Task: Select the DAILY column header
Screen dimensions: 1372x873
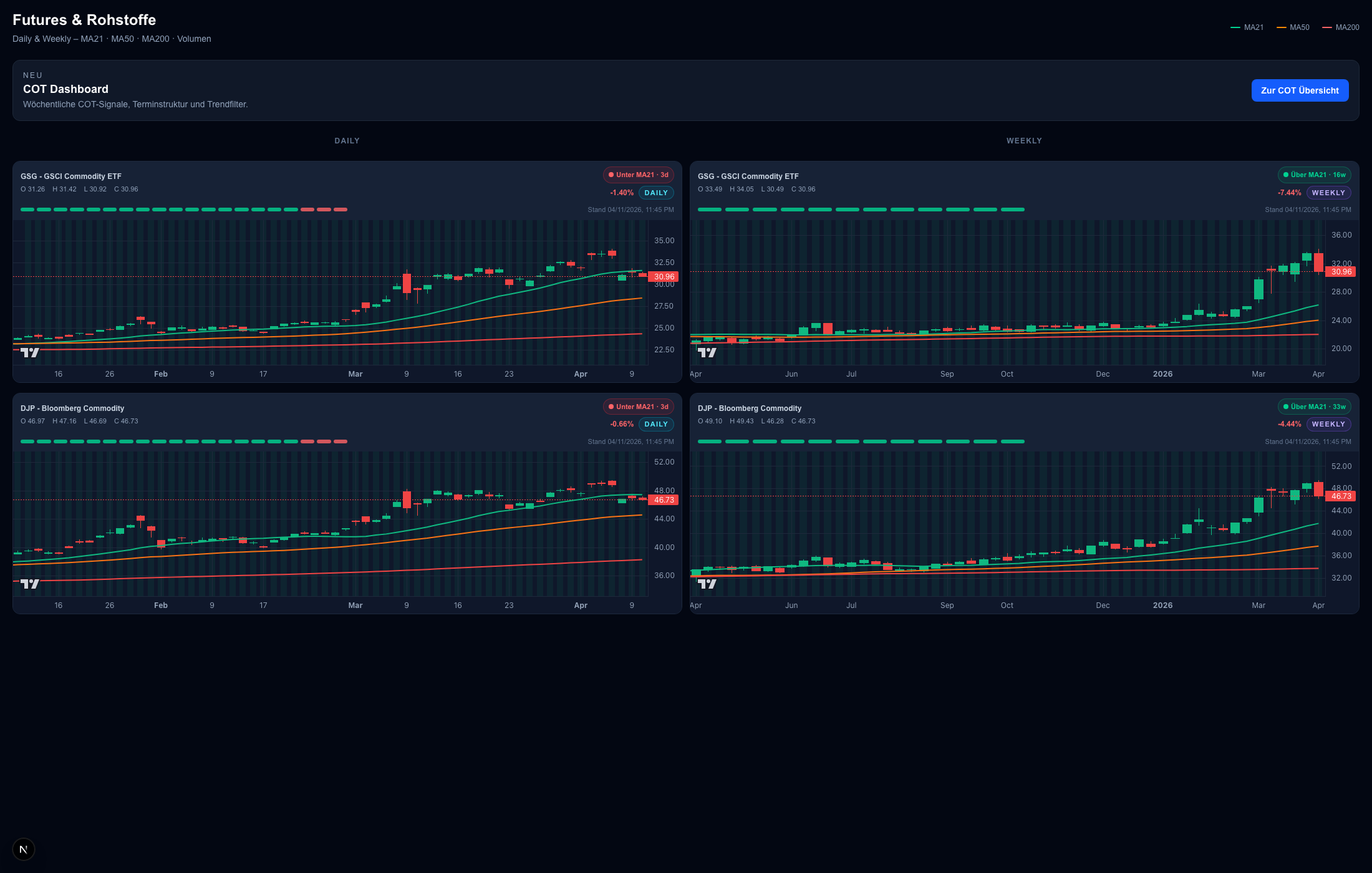Action: (347, 141)
